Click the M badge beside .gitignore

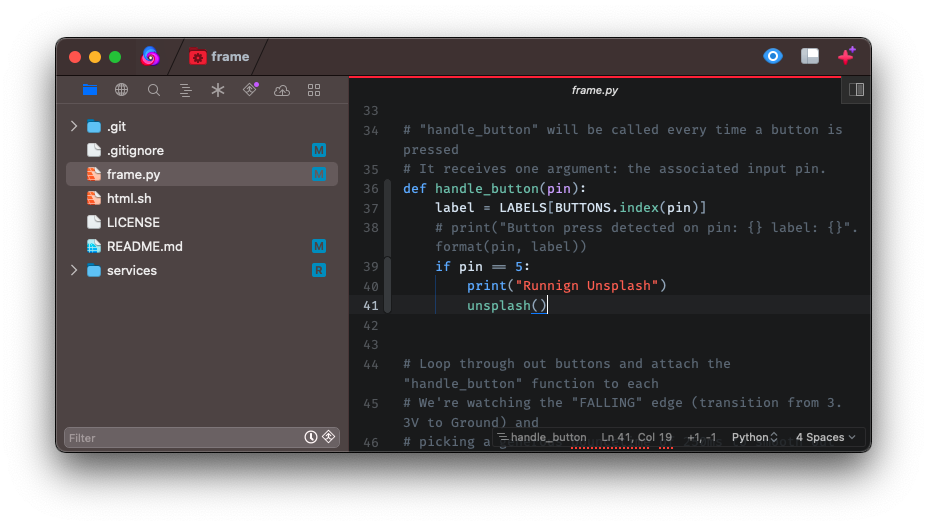[319, 150]
